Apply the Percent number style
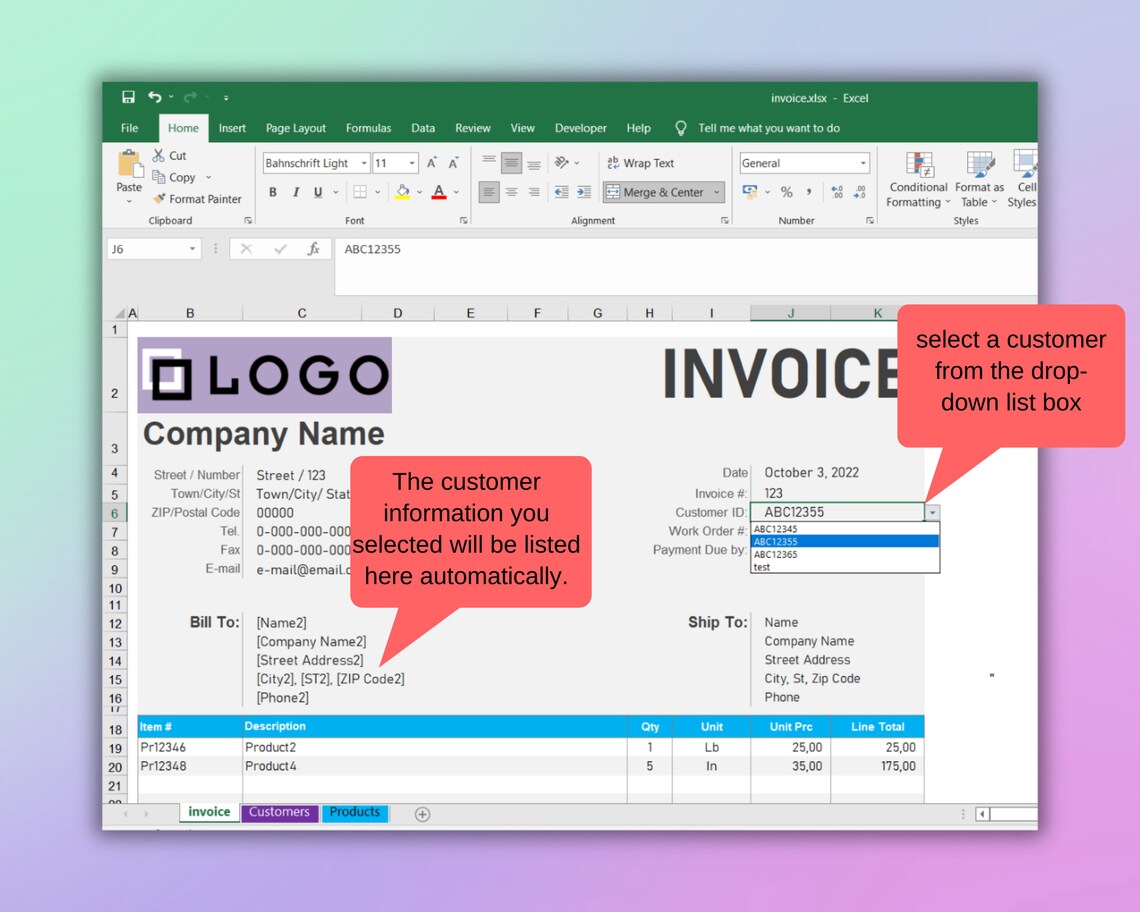 point(789,191)
